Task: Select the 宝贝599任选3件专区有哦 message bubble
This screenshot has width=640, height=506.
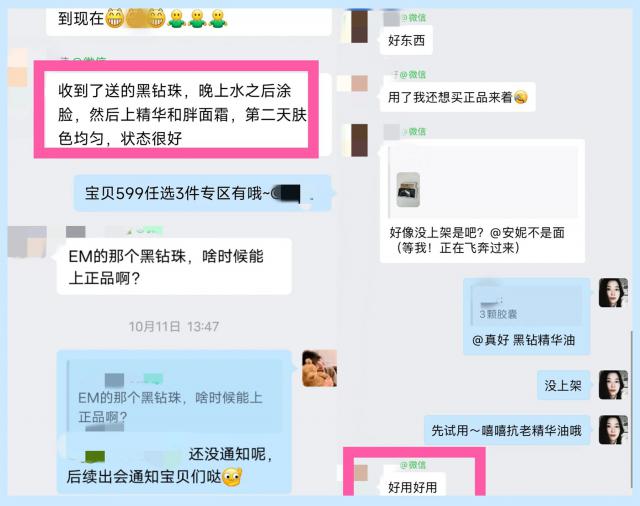Action: pos(202,193)
